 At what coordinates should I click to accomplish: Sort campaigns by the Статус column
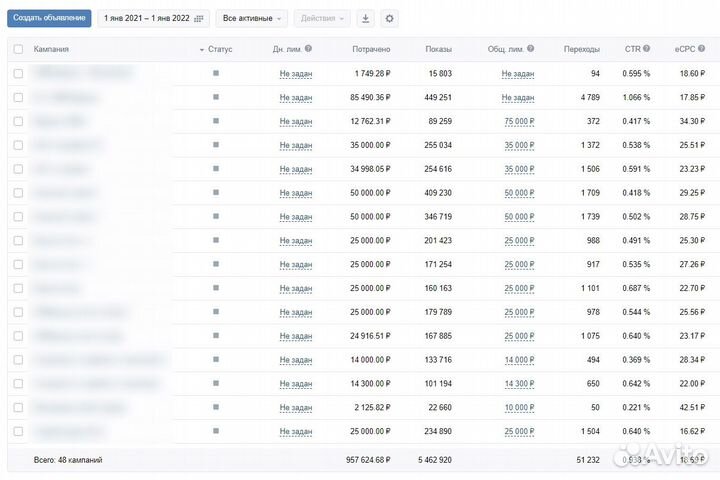coord(219,49)
